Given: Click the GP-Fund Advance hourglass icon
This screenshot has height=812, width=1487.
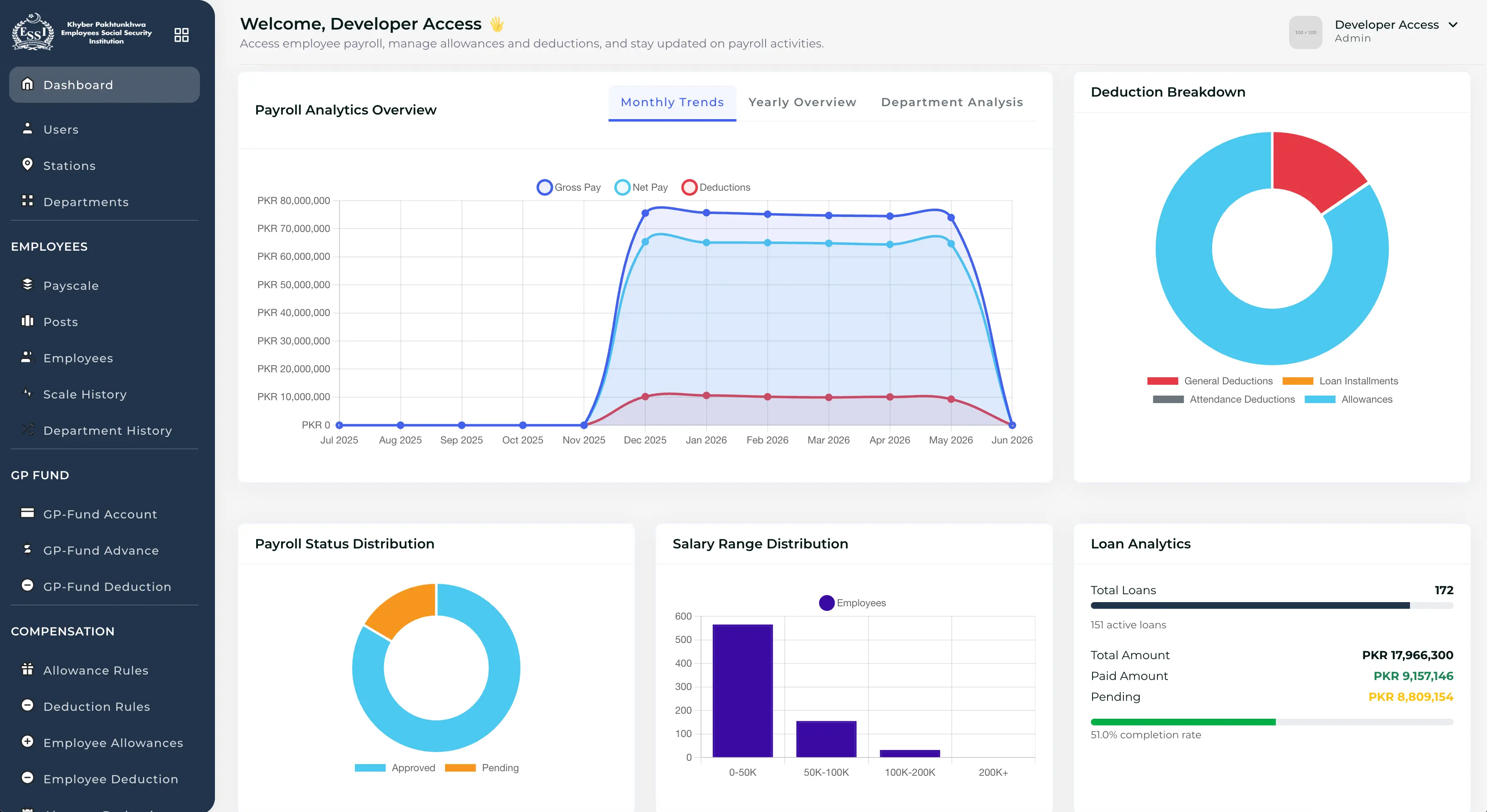Looking at the screenshot, I should pos(27,549).
